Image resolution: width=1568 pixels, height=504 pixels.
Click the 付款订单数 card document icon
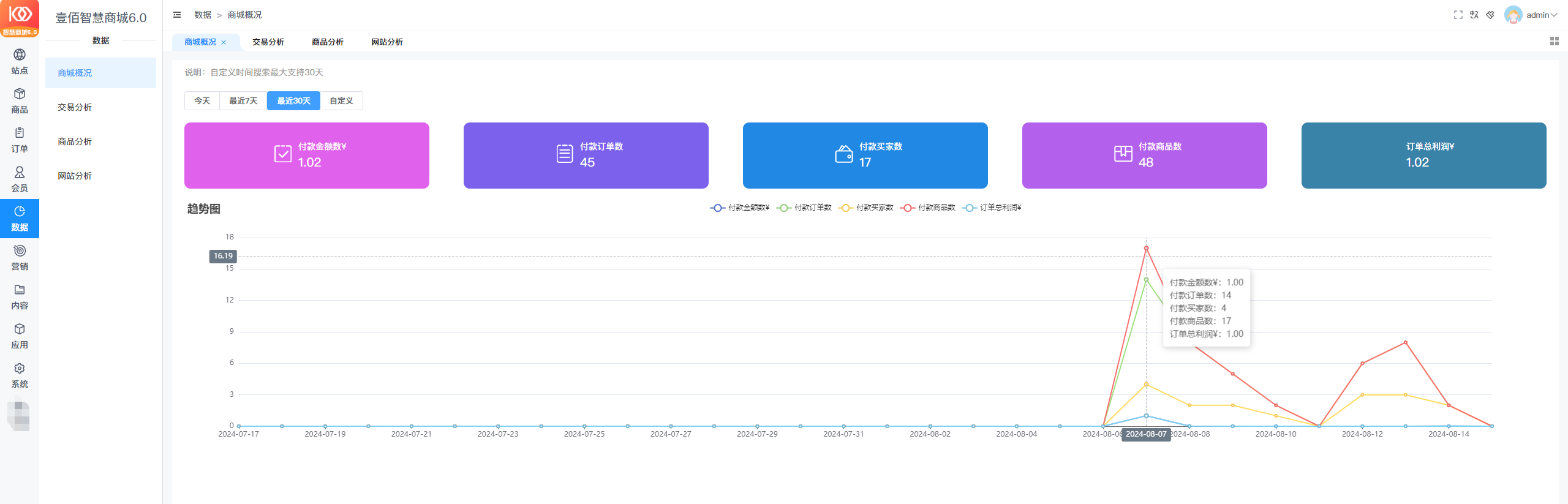[565, 154]
